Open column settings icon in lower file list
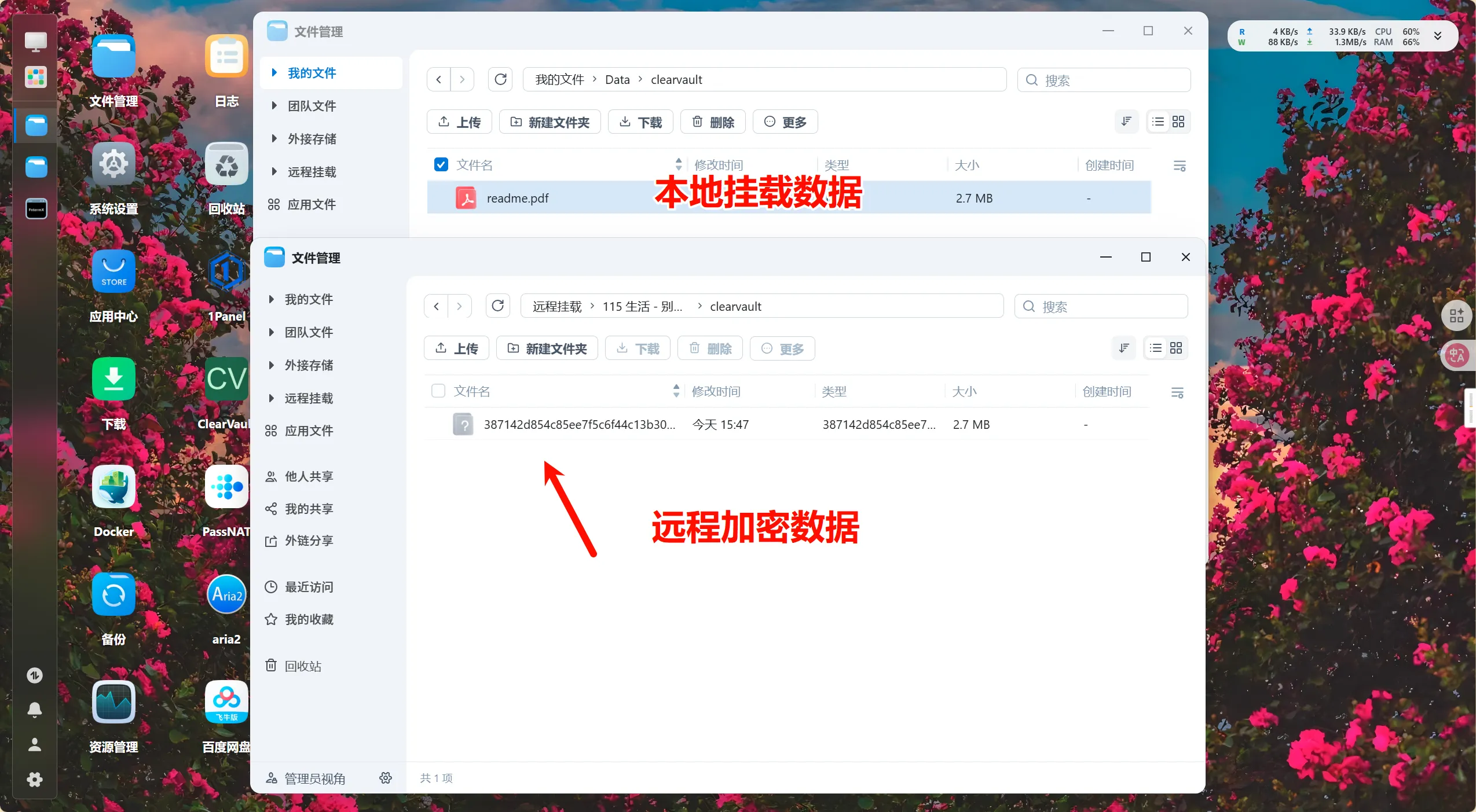Screen dimensions: 1476x812 pos(1177,393)
